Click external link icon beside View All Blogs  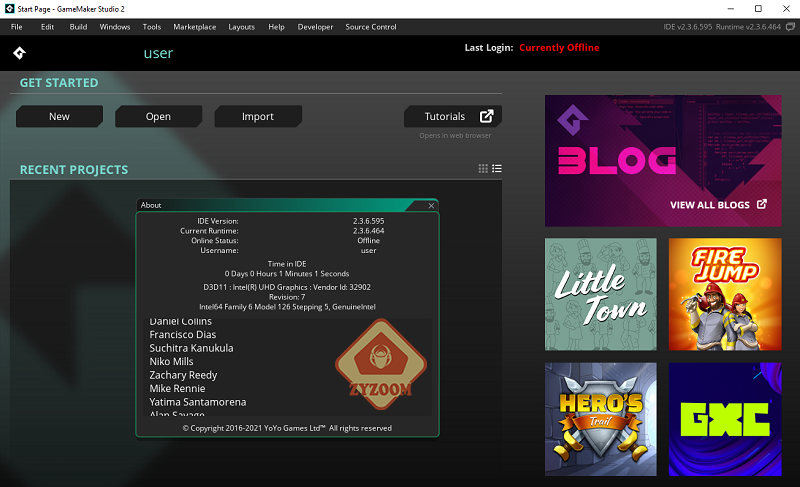tap(762, 204)
